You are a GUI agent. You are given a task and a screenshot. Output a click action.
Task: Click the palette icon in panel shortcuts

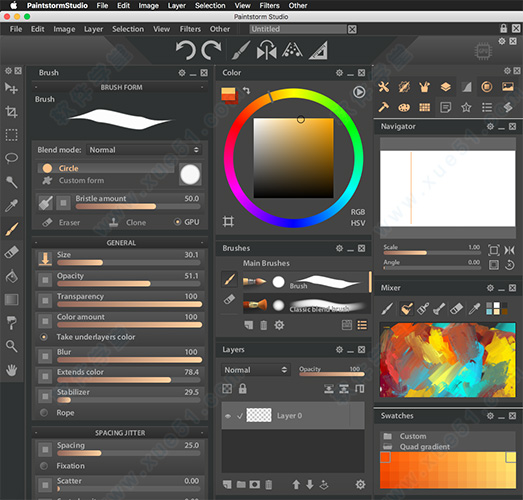[404, 107]
